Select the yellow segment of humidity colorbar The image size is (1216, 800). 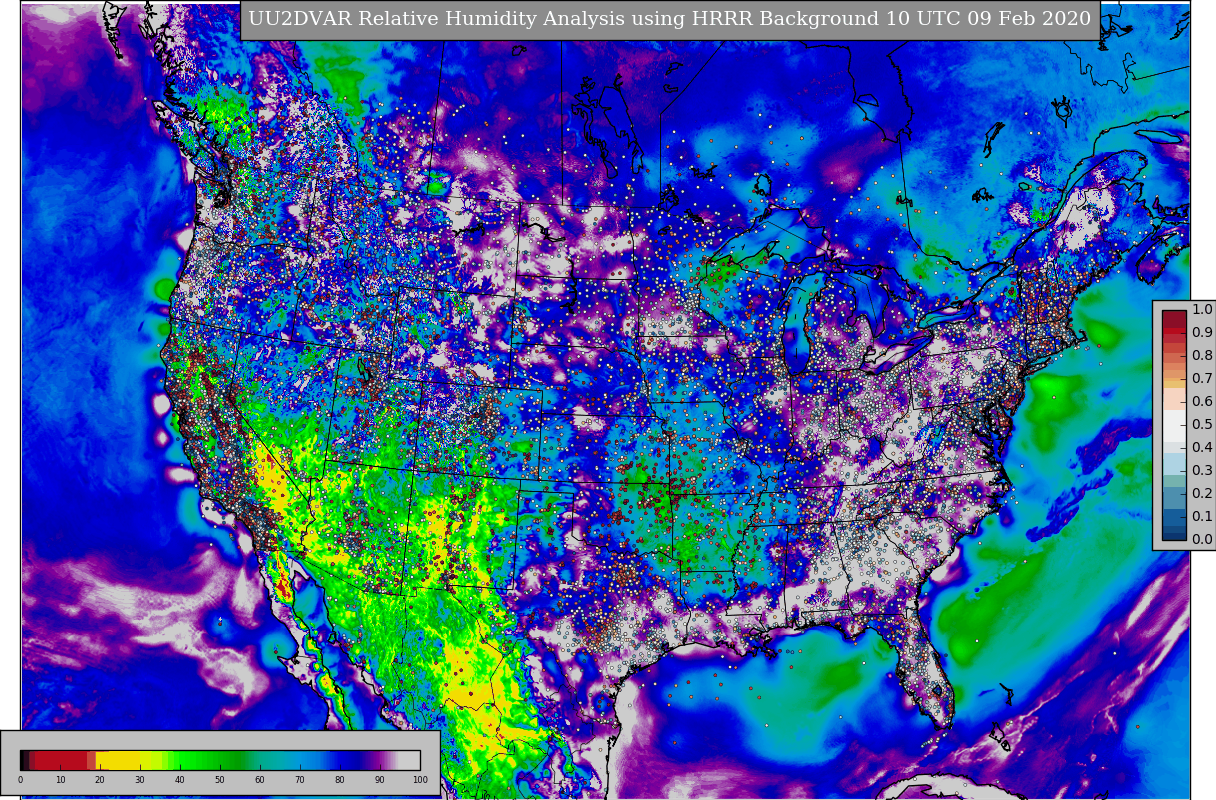(x=118, y=760)
